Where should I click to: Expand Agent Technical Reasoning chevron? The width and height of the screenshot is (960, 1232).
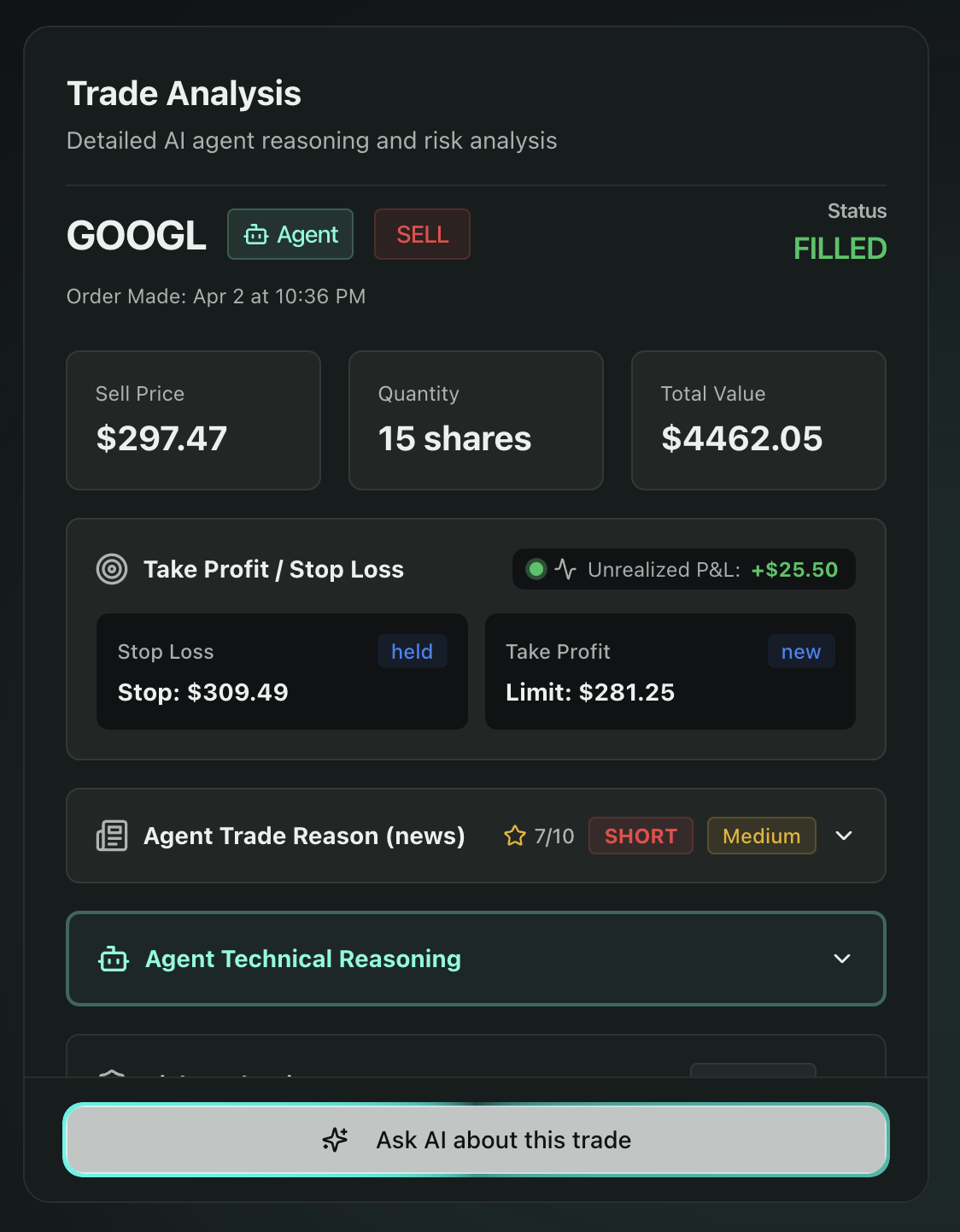[x=842, y=959]
